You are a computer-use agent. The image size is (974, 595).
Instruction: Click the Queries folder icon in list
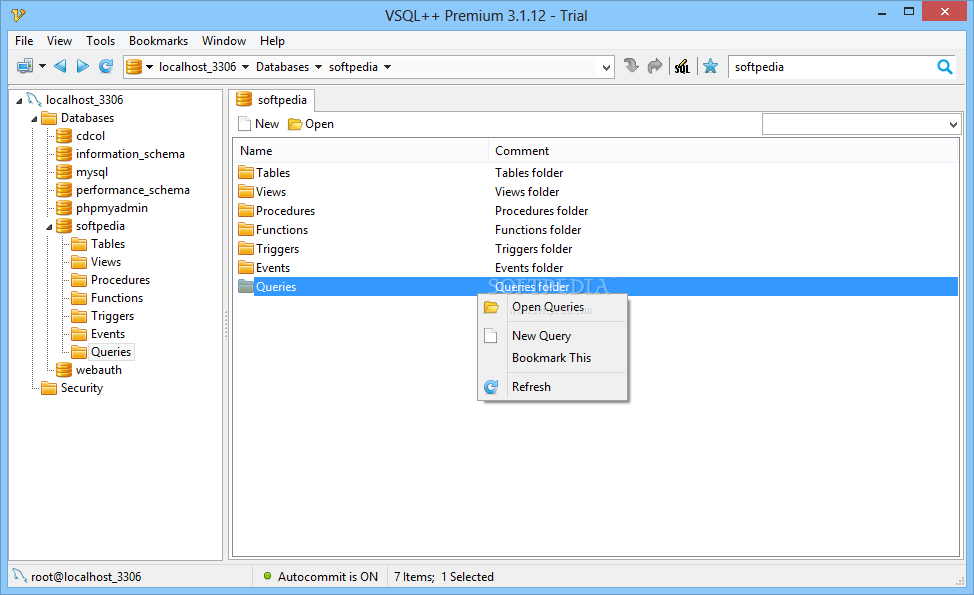(246, 286)
